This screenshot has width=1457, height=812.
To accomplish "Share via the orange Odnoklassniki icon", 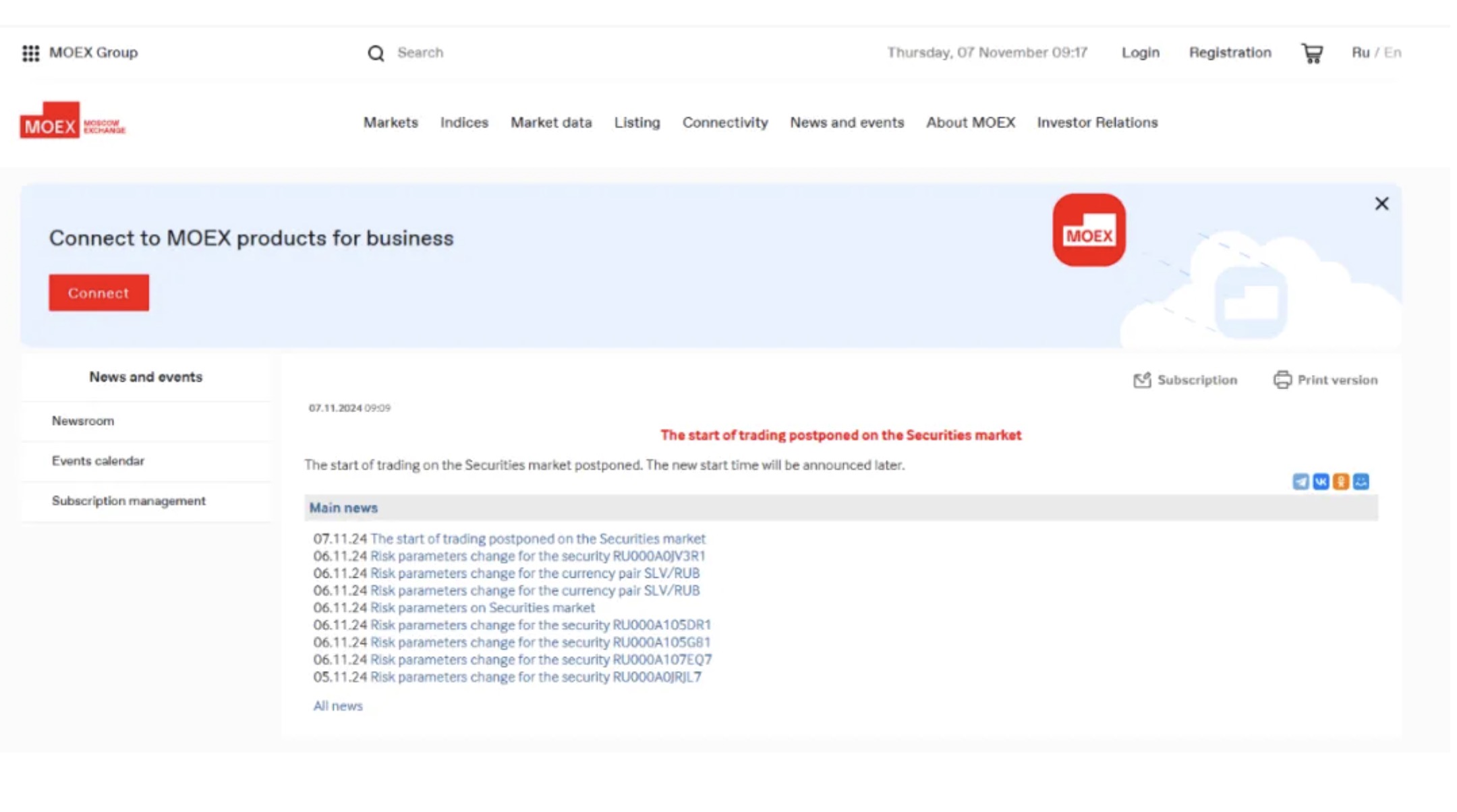I will pos(1341,482).
